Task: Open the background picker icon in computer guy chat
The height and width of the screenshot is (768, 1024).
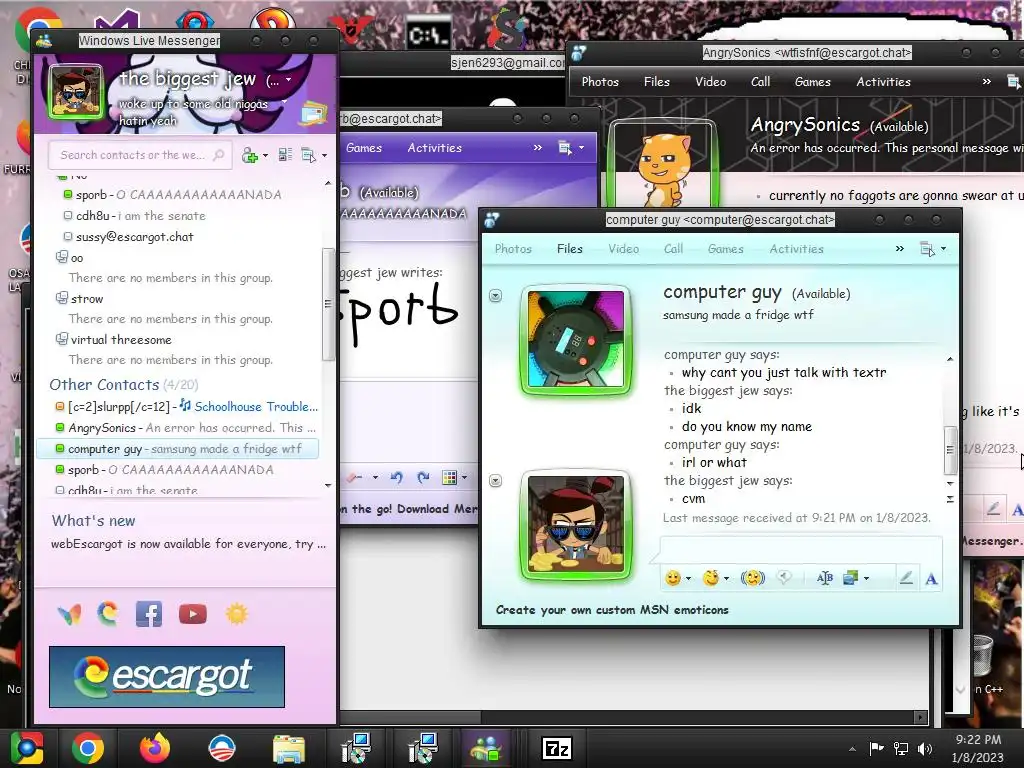Action: pyautogui.click(x=851, y=577)
